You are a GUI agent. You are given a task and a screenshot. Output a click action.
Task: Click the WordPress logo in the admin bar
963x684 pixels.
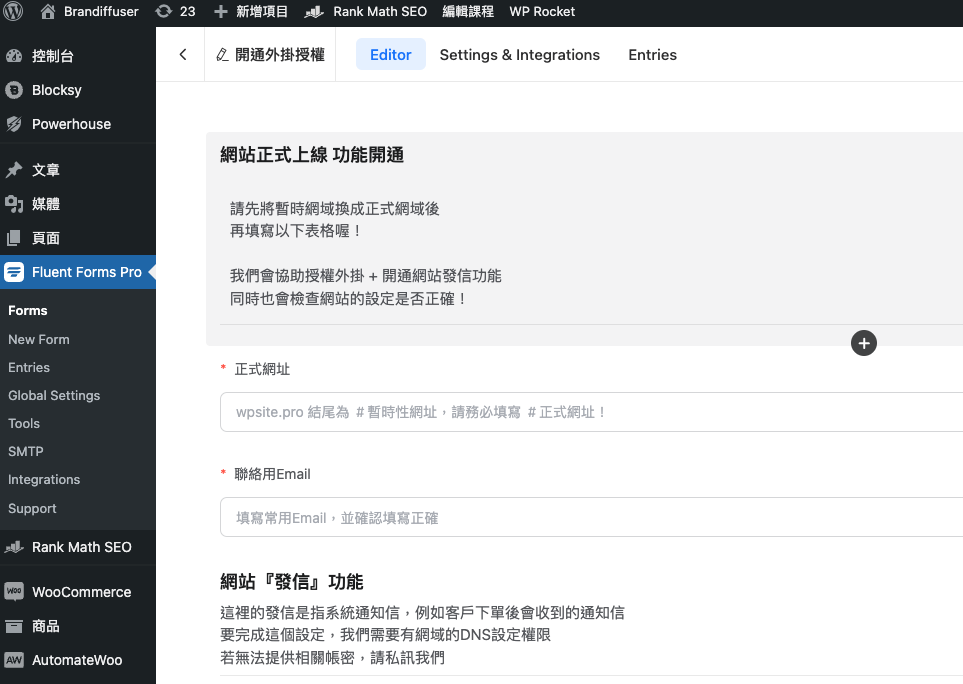point(11,12)
